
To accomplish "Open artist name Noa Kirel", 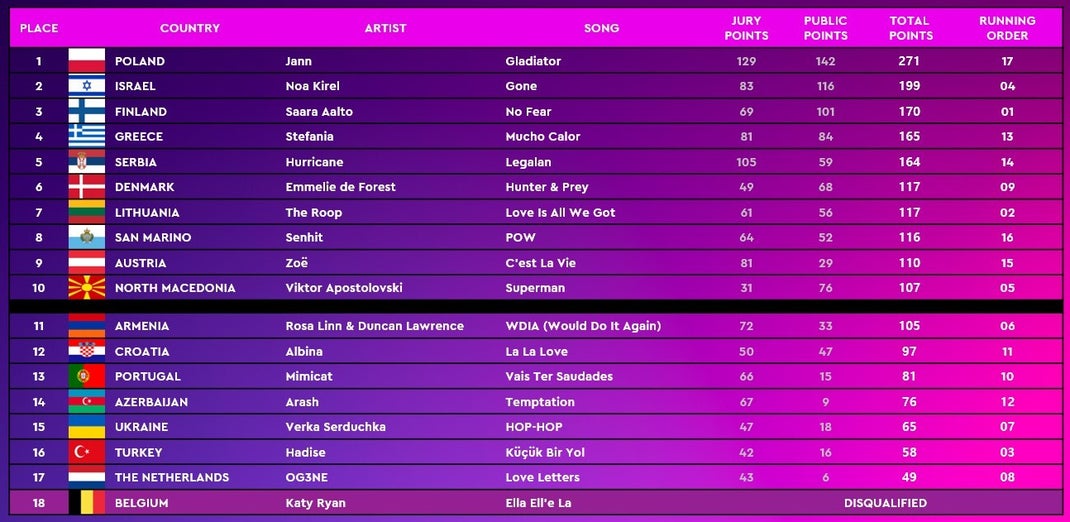I will point(313,86).
